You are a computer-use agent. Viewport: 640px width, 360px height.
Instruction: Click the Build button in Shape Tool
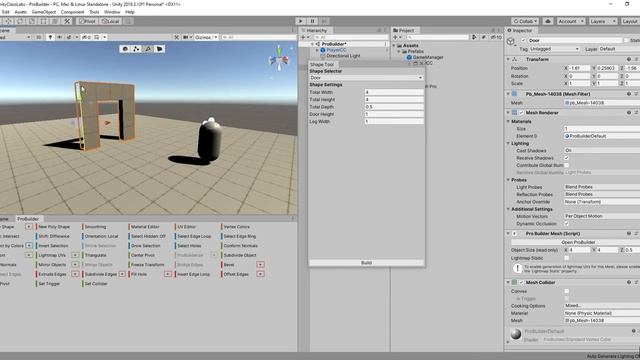point(366,262)
